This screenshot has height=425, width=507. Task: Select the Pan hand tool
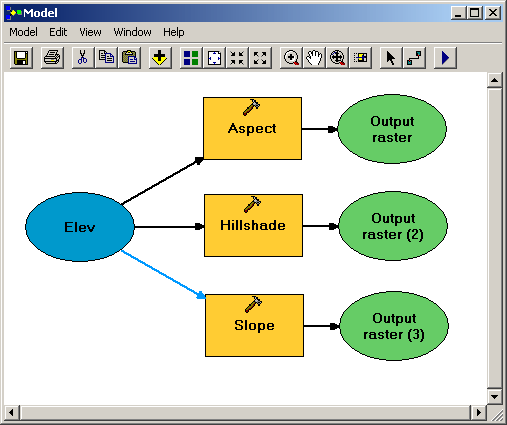pos(314,58)
